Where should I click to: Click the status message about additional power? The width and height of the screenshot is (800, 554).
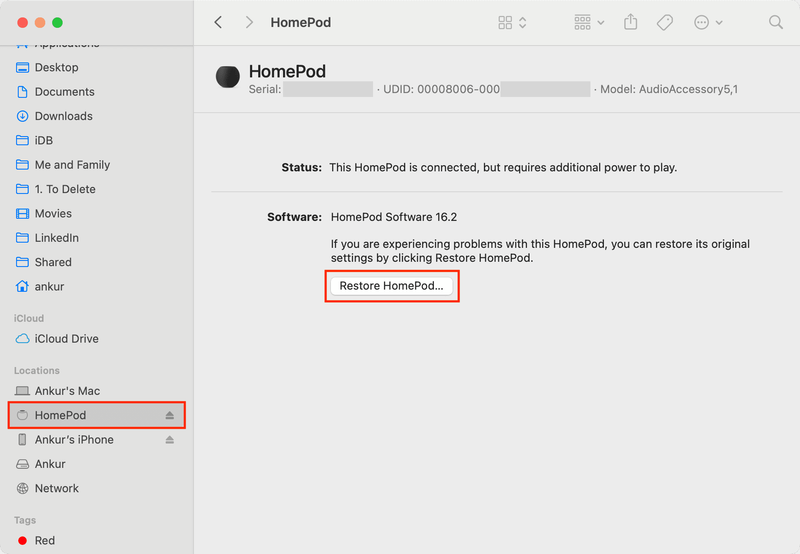503,168
